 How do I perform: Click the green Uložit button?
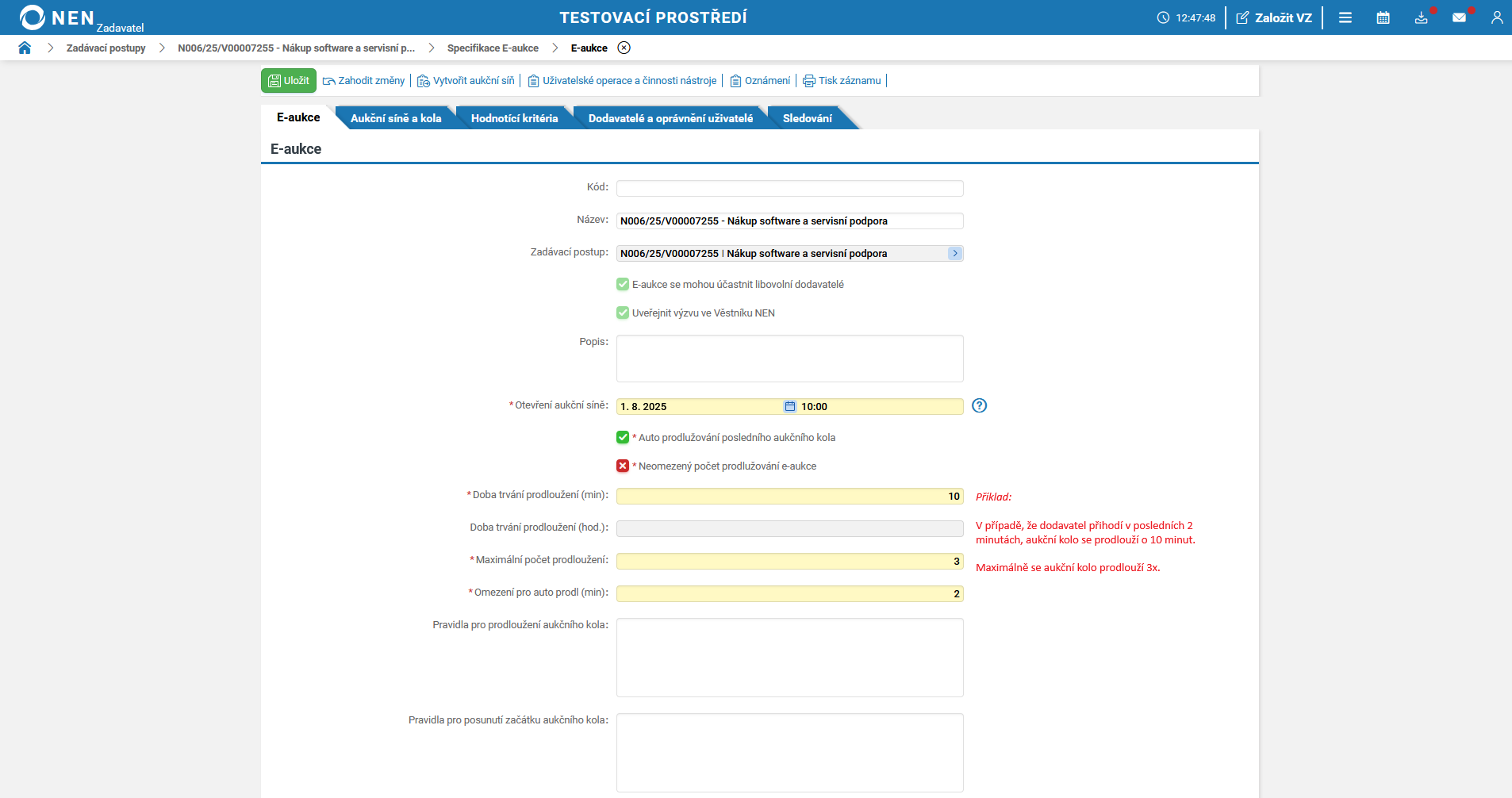[x=289, y=81]
